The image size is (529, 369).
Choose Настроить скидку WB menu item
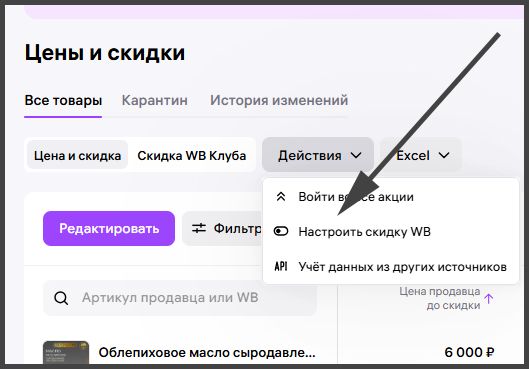click(391, 232)
